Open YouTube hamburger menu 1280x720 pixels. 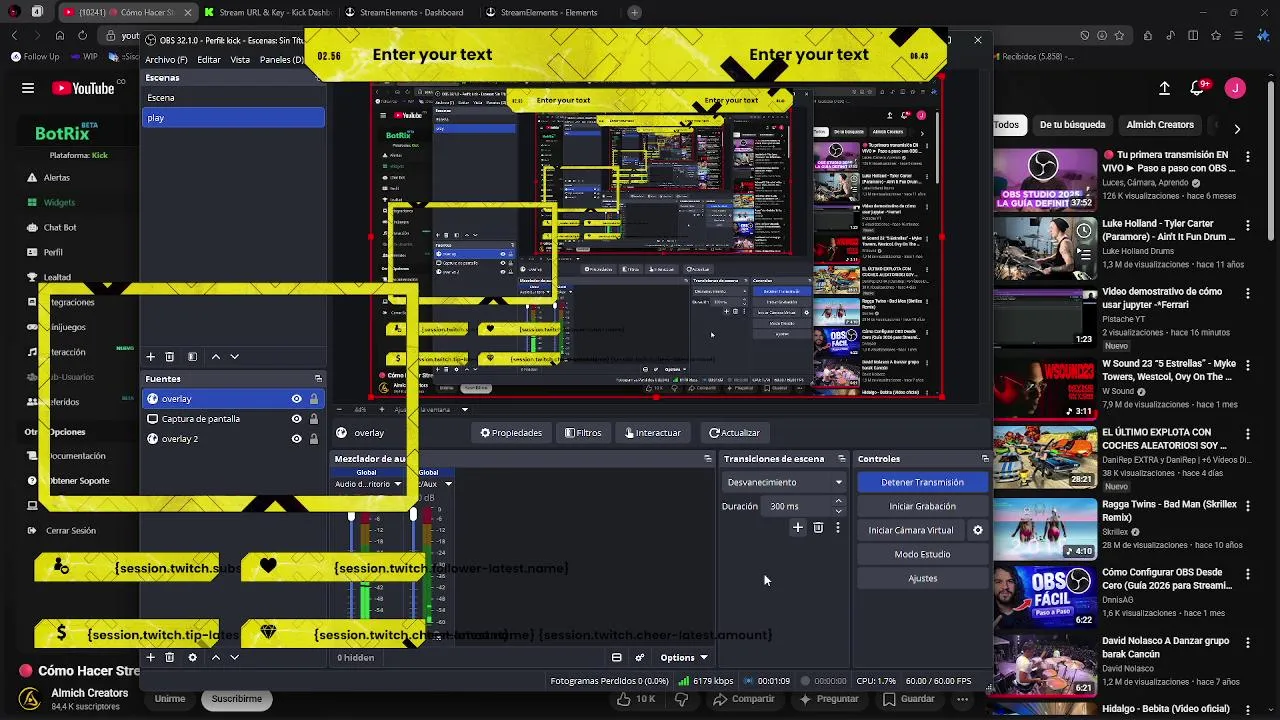click(x=28, y=88)
